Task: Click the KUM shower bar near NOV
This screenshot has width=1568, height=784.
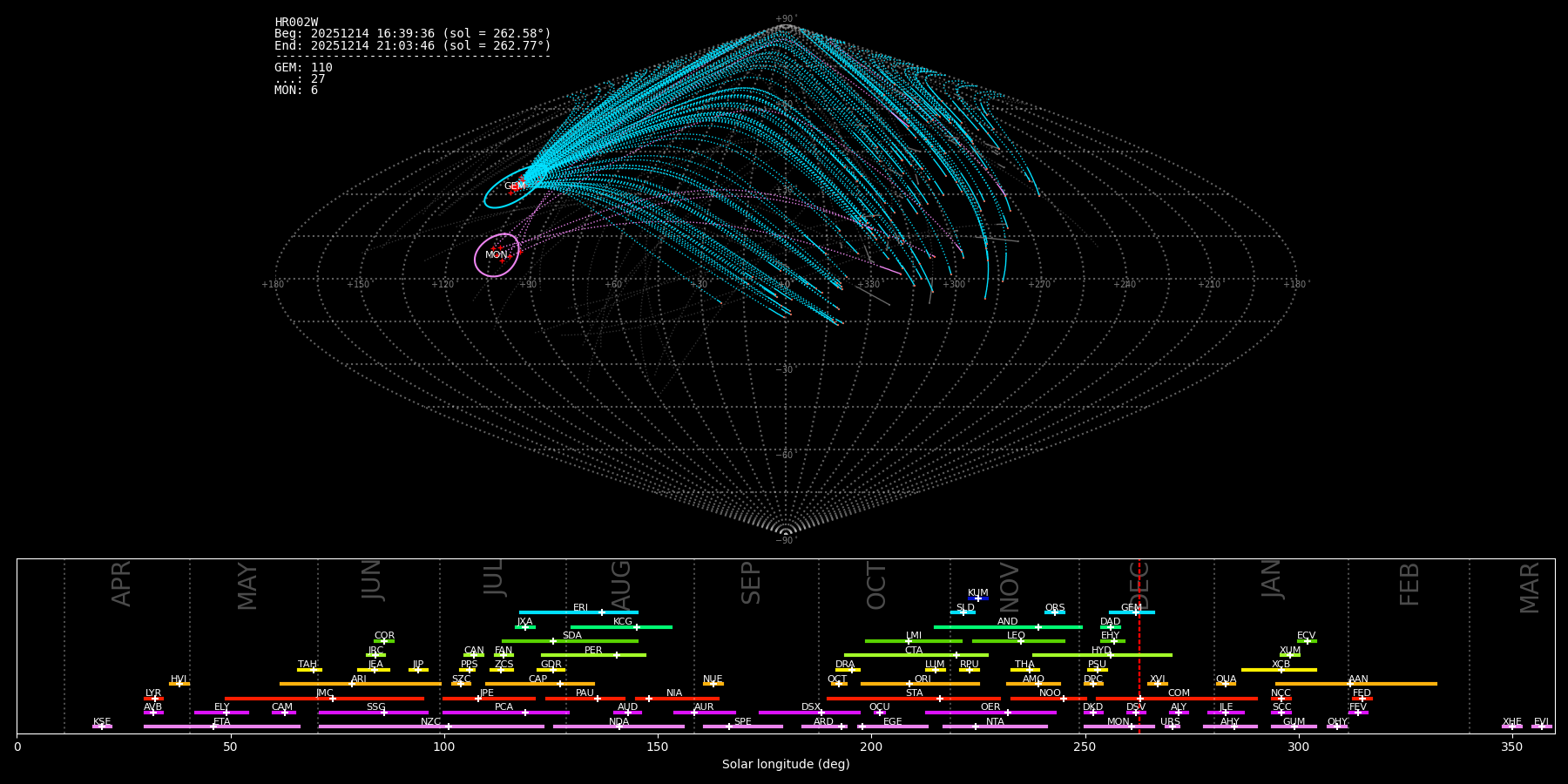Action: click(978, 598)
